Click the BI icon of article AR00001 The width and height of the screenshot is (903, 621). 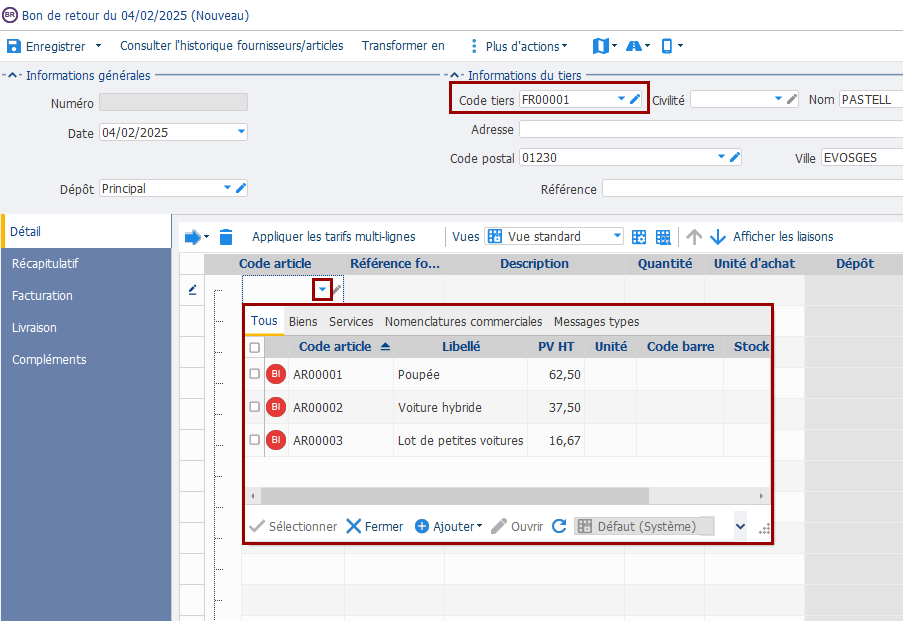(276, 374)
